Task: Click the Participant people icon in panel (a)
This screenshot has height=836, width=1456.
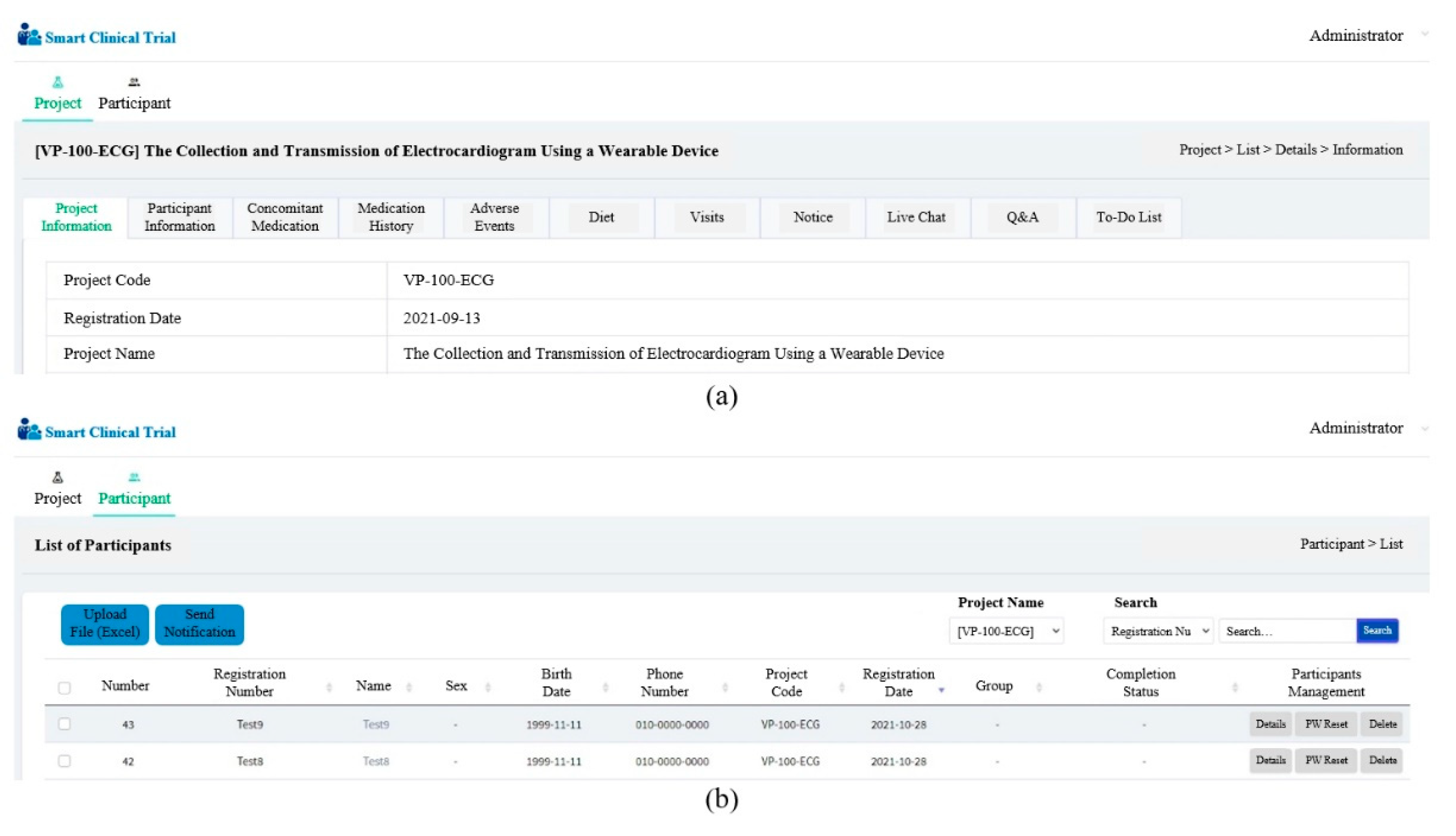Action: pyautogui.click(x=134, y=82)
